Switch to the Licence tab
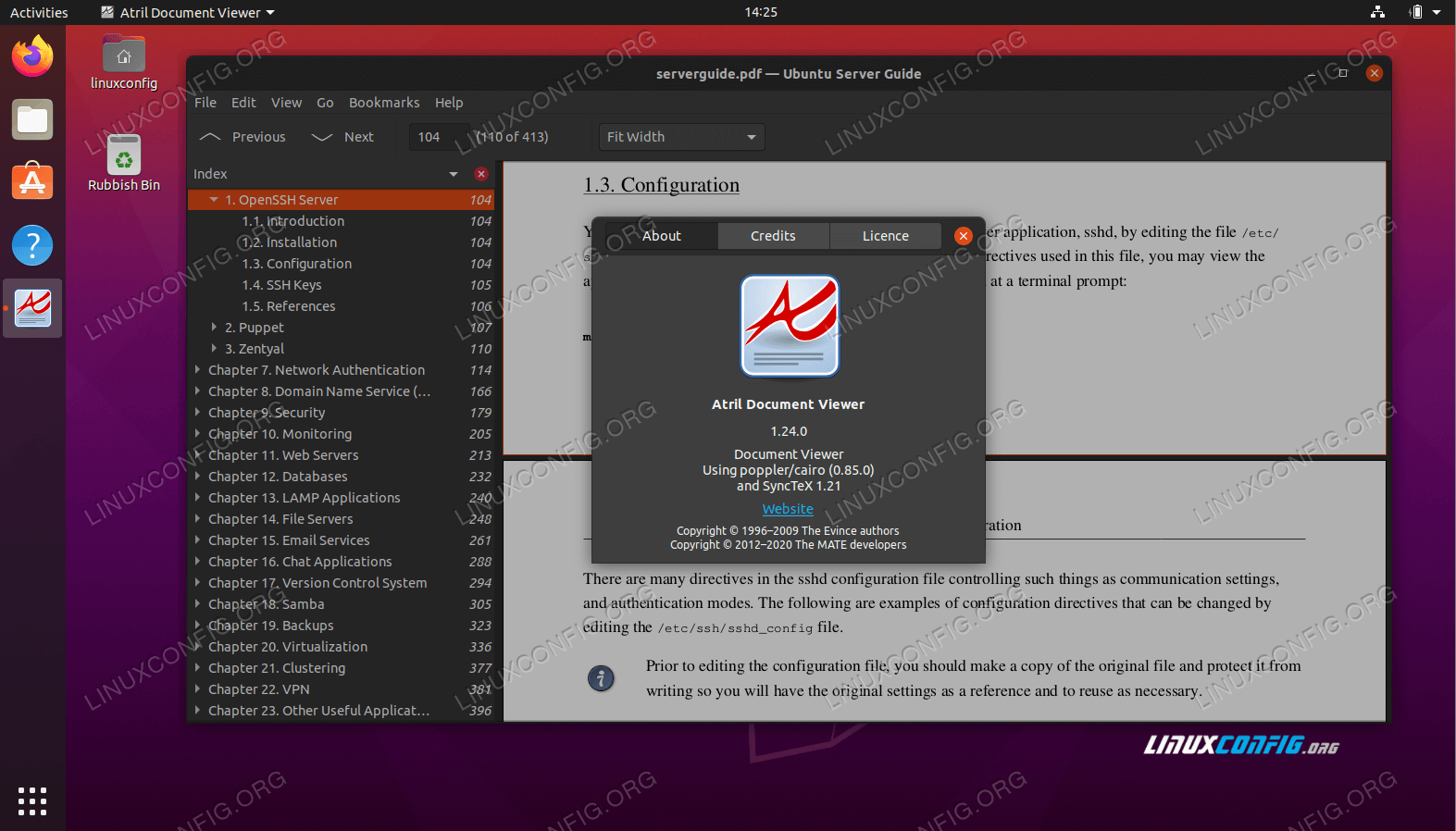 (x=886, y=236)
